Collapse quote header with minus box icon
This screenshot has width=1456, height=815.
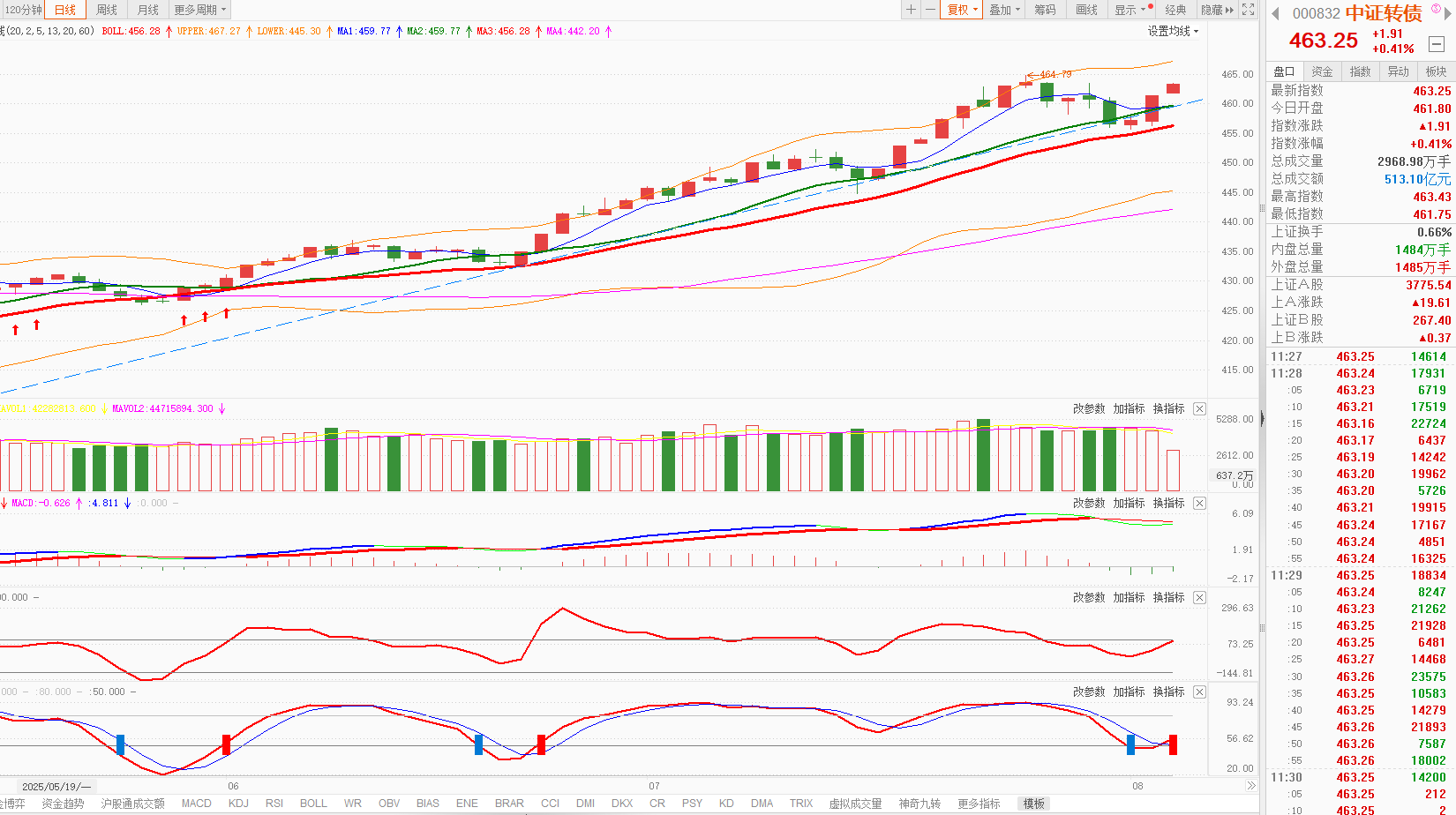[x=1437, y=44]
